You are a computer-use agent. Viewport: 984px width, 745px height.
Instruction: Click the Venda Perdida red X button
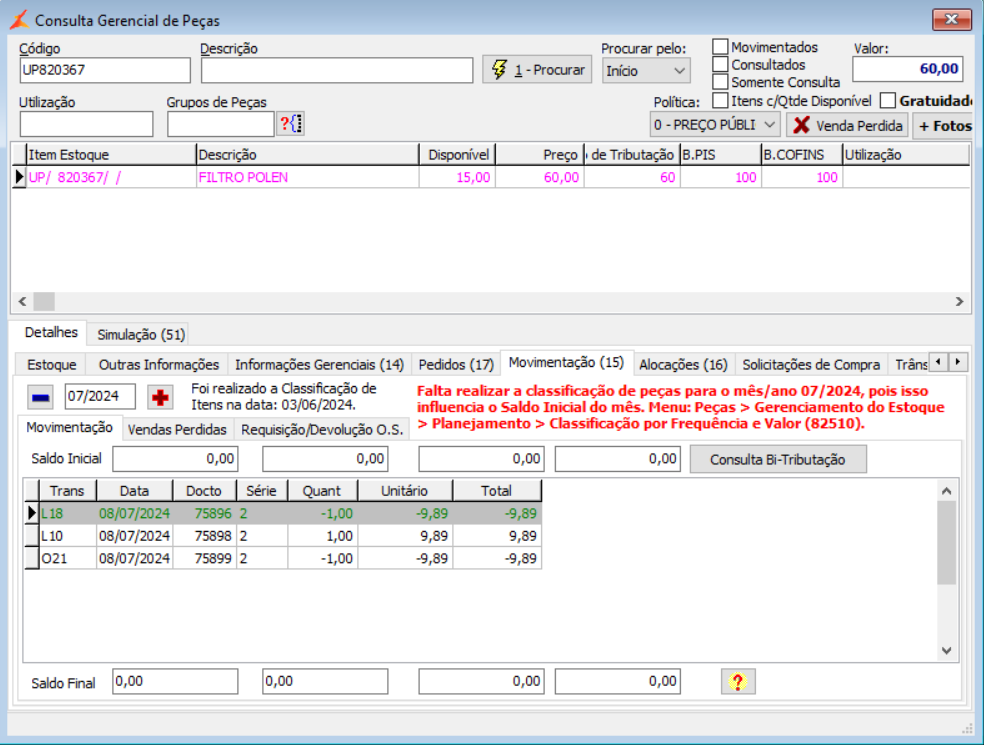pyautogui.click(x=847, y=126)
